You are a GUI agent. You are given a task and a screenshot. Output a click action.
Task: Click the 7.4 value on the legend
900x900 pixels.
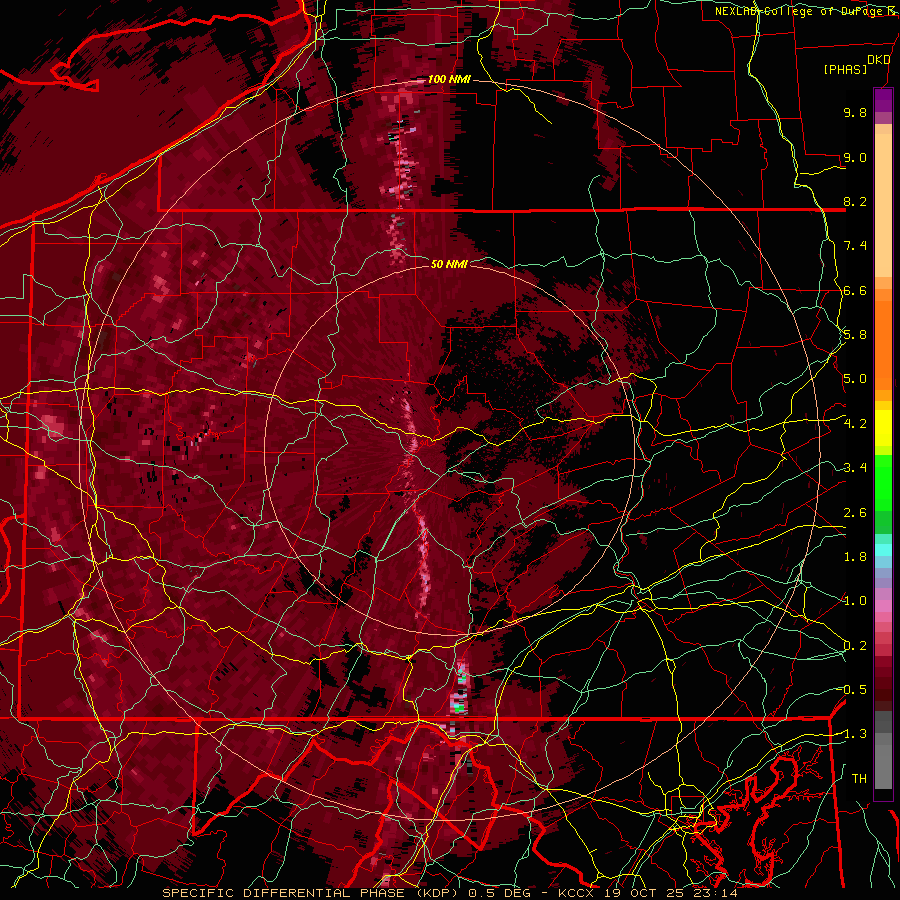point(855,246)
